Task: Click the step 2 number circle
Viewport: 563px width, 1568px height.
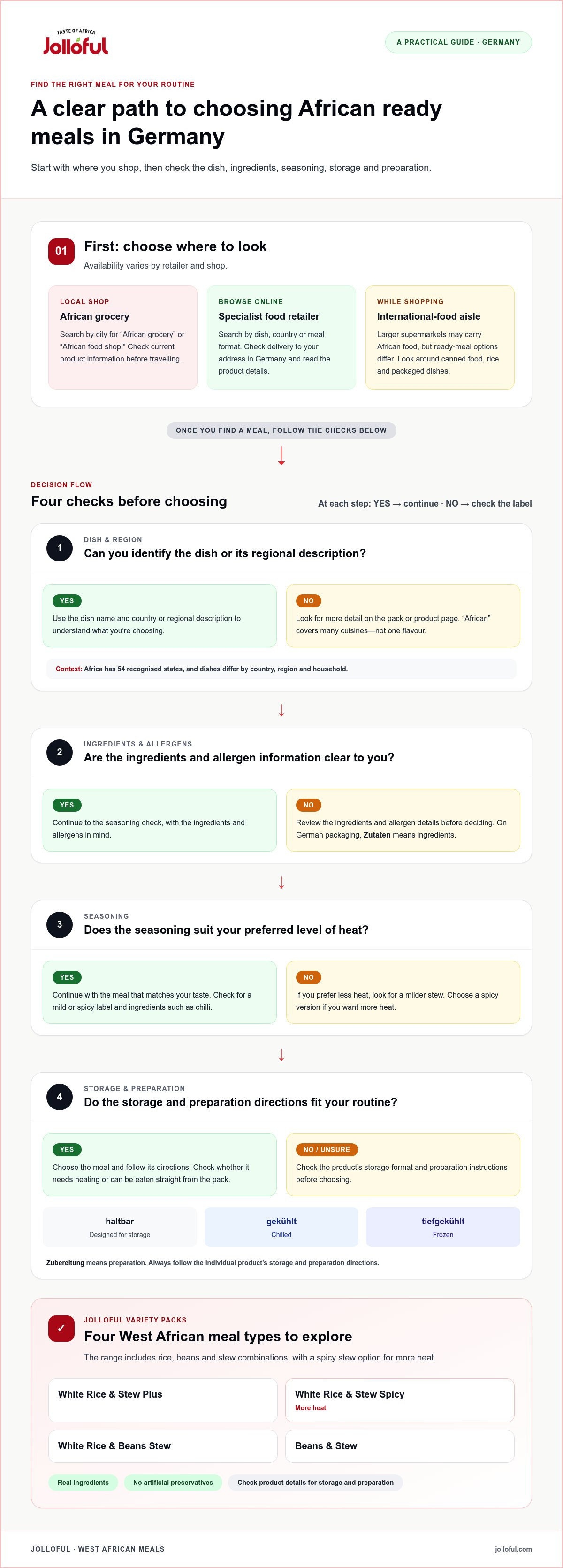Action: click(x=60, y=753)
